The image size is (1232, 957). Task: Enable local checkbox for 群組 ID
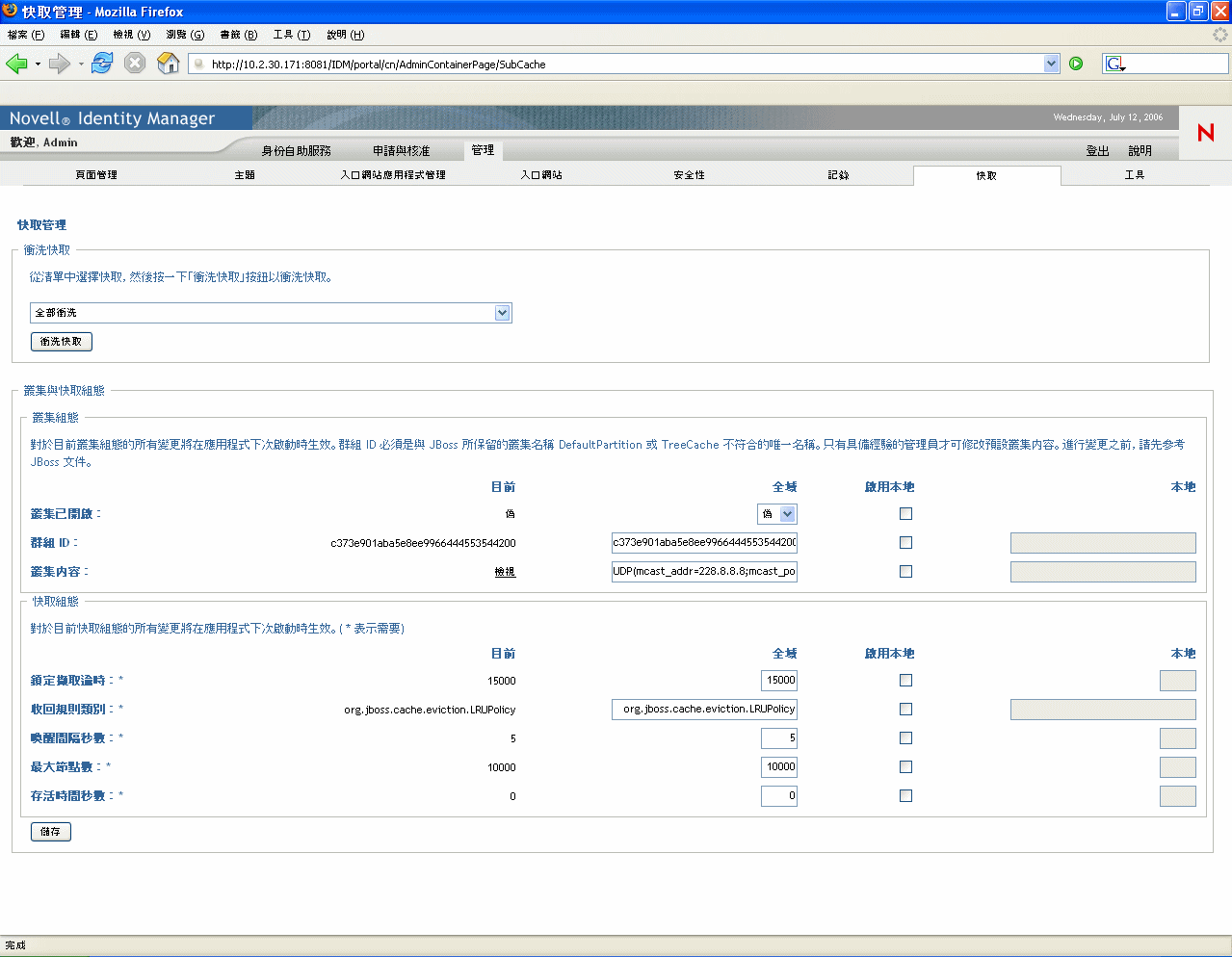tap(905, 543)
